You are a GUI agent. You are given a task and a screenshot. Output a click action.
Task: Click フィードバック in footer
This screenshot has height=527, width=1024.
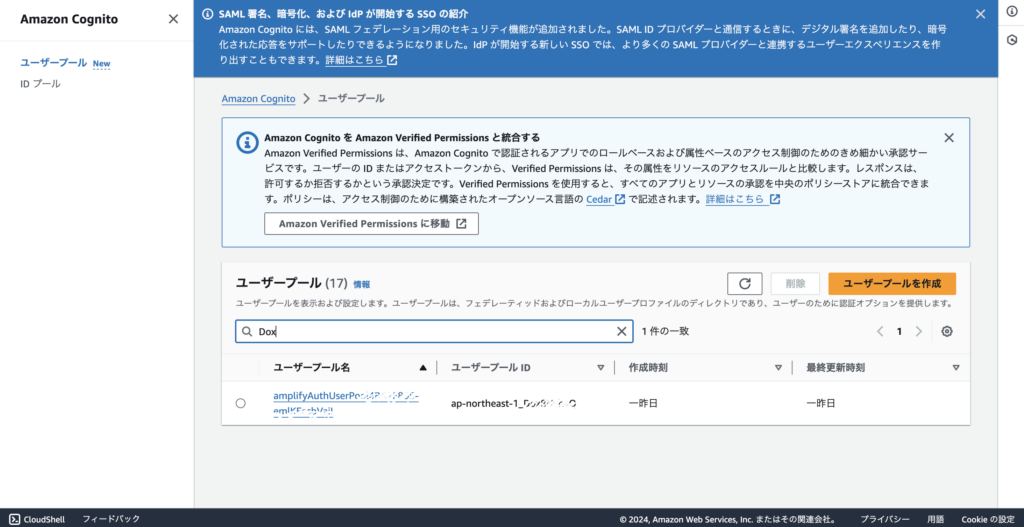tap(111, 519)
